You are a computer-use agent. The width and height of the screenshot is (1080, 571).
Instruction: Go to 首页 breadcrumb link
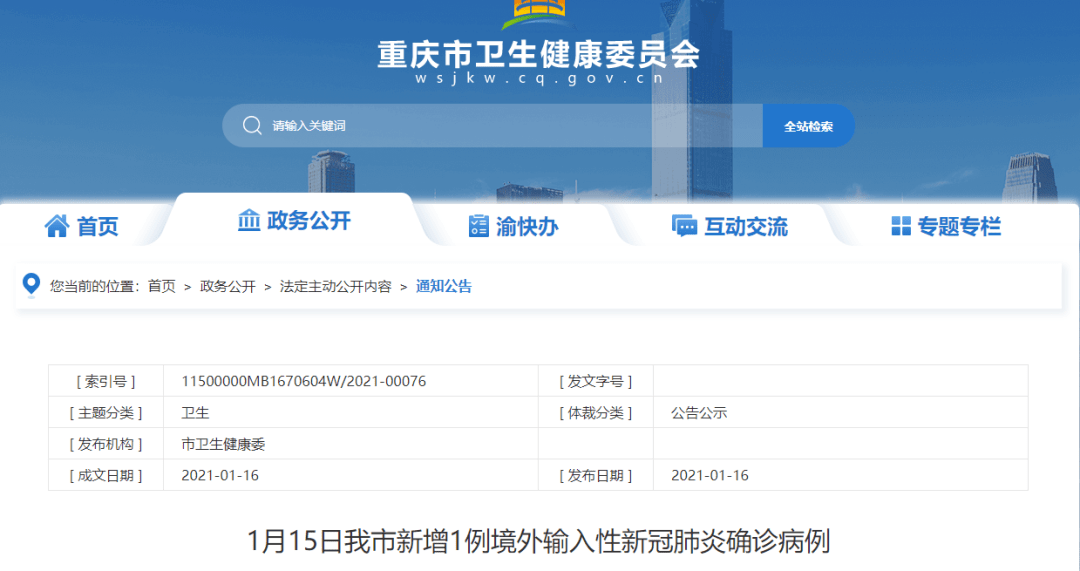click(x=162, y=286)
